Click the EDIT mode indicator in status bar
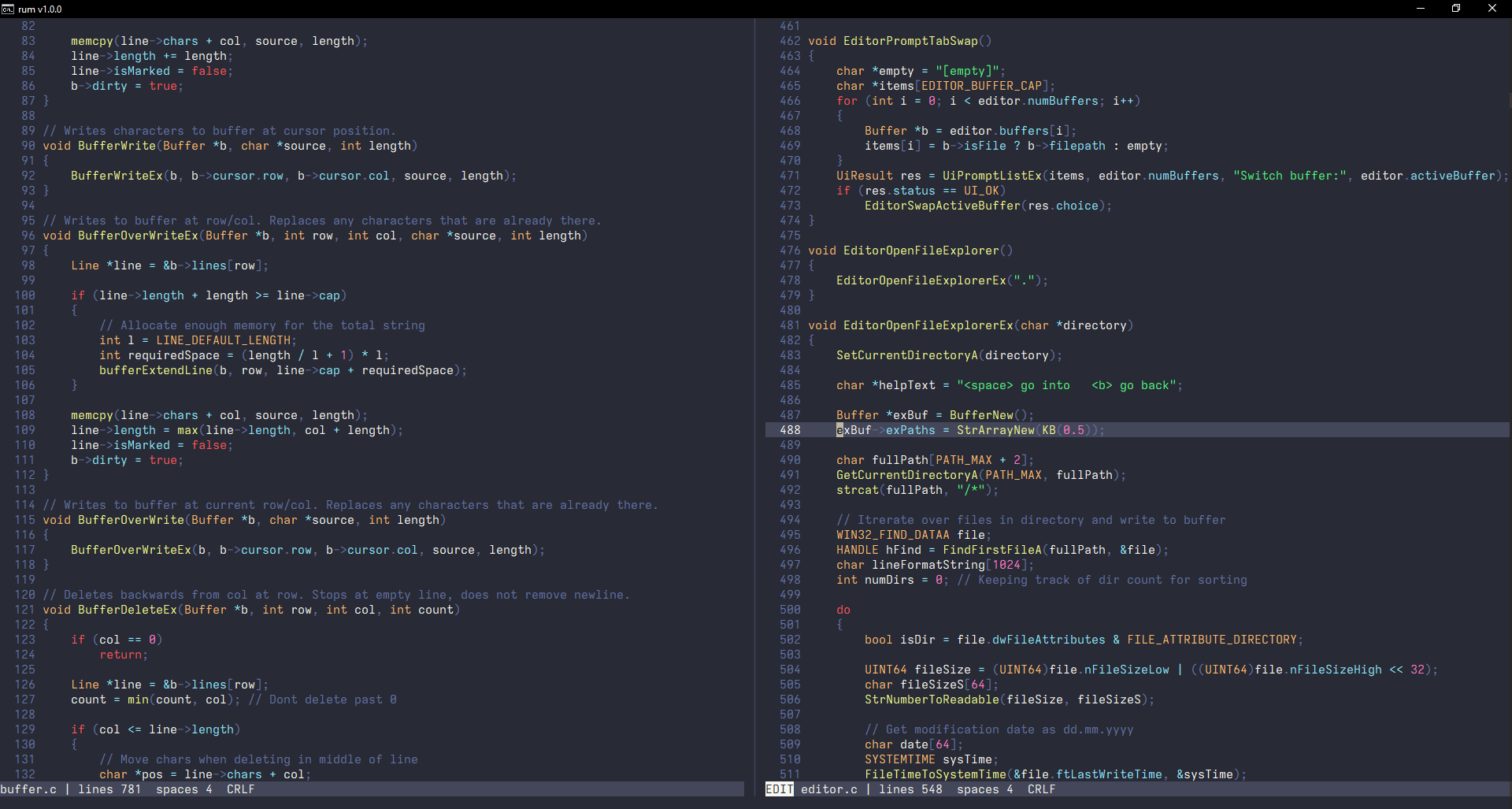The height and width of the screenshot is (809, 1512). coord(779,789)
